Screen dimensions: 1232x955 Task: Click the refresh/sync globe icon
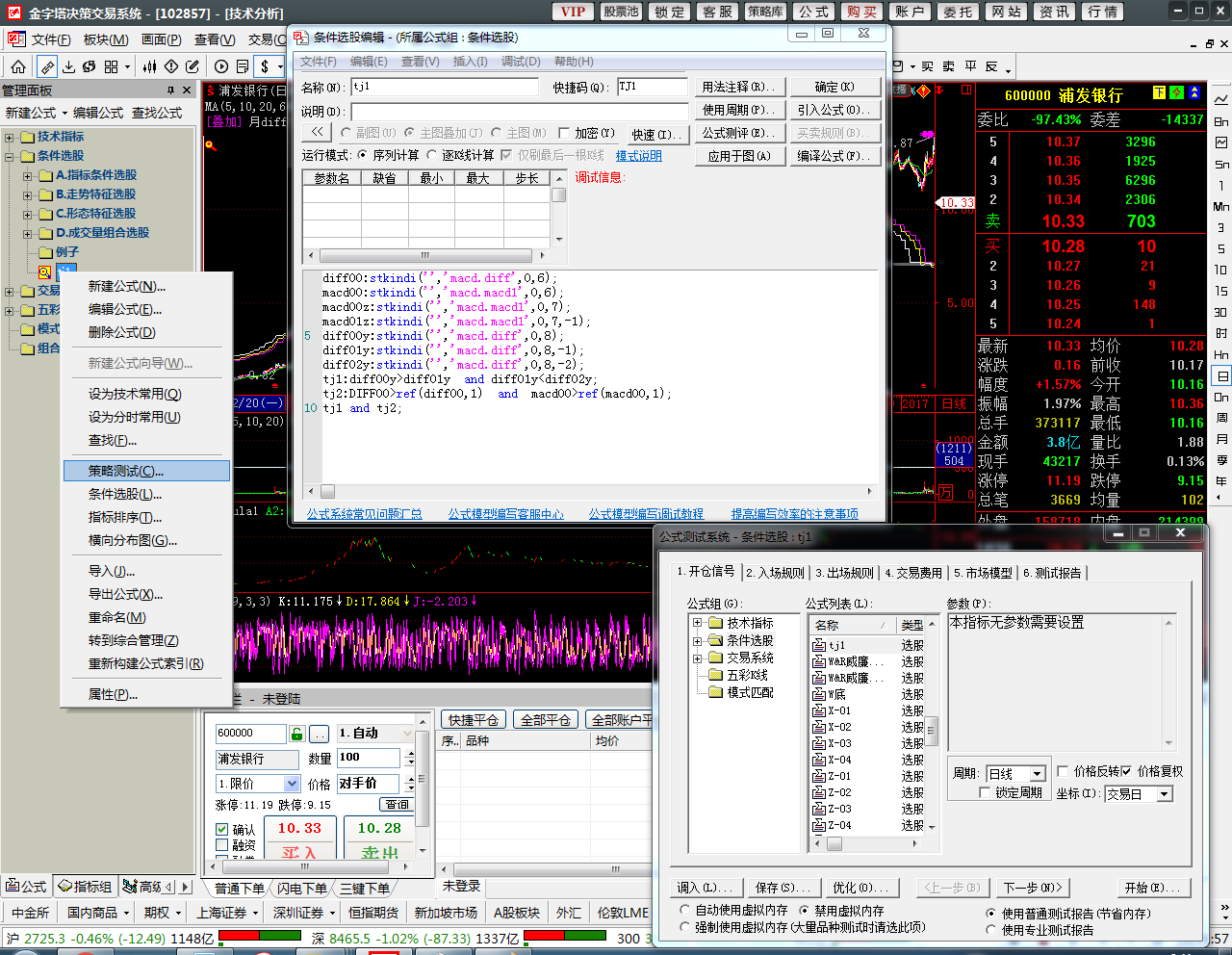pyautogui.click(x=90, y=66)
